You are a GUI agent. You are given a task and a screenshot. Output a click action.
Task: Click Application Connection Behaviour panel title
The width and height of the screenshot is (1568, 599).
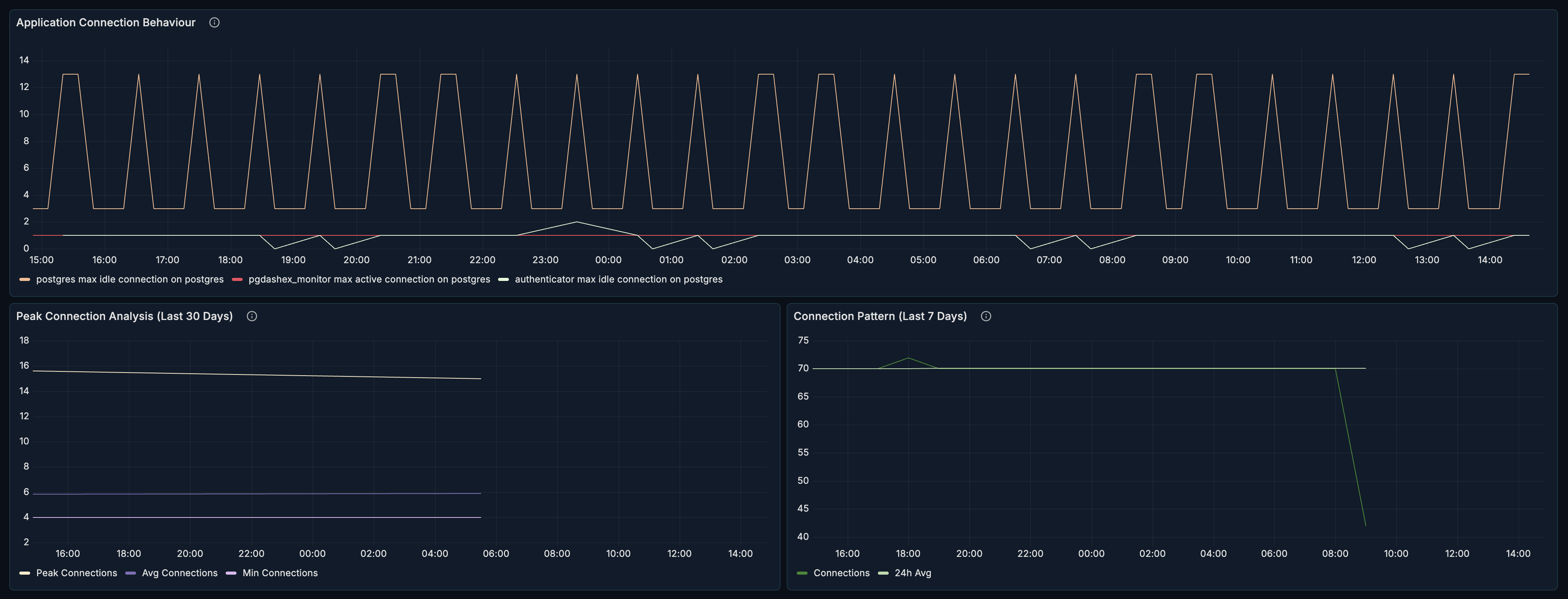[x=106, y=22]
